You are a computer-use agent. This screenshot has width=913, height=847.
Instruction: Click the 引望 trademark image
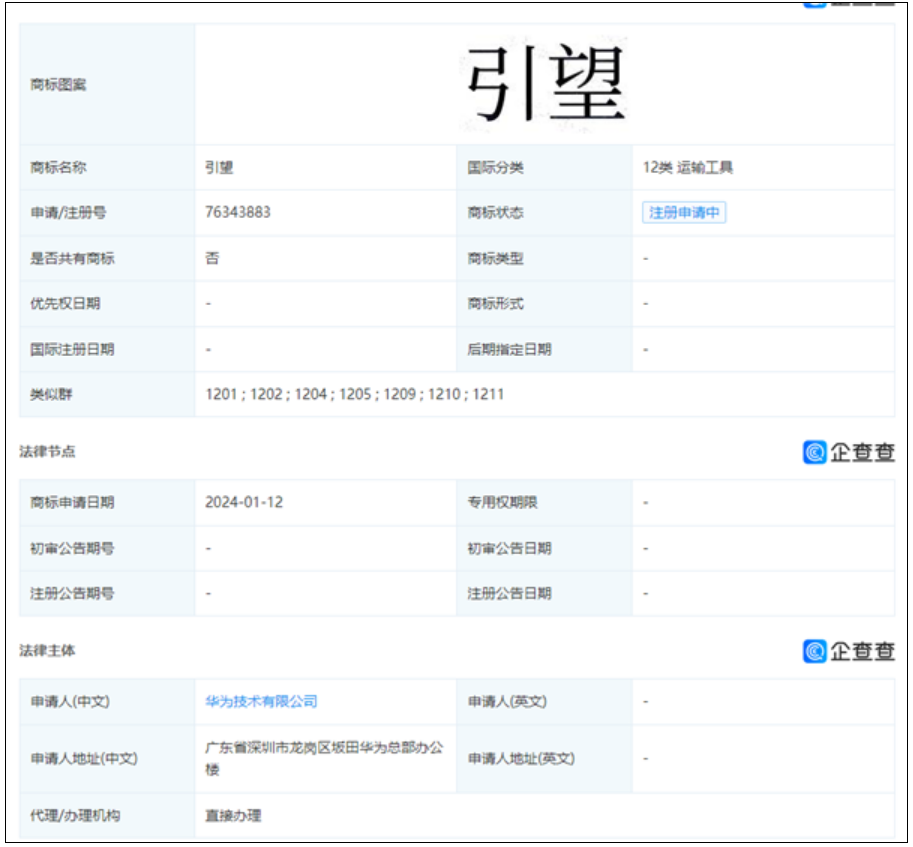546,84
